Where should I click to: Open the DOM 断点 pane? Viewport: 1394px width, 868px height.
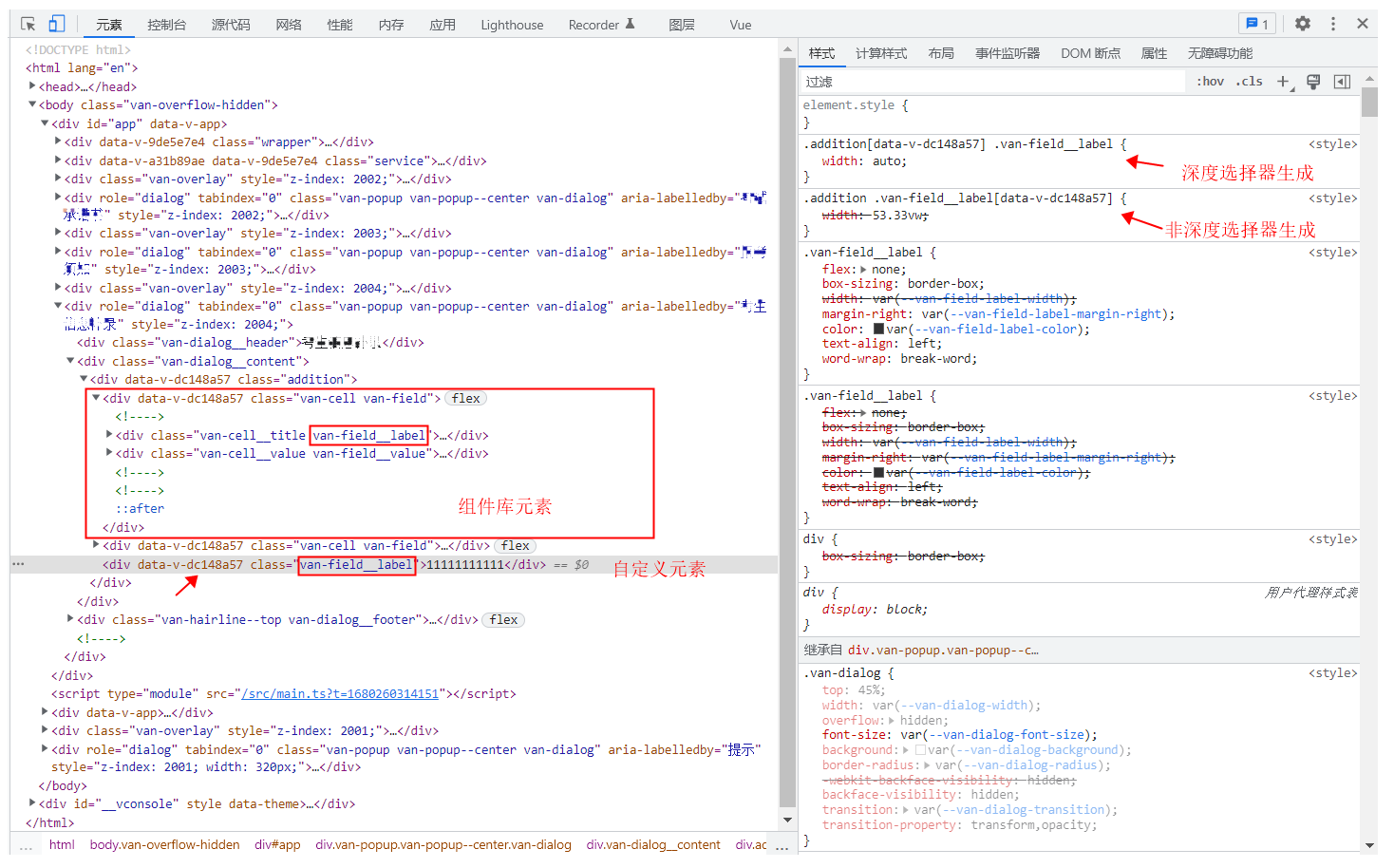click(1090, 53)
